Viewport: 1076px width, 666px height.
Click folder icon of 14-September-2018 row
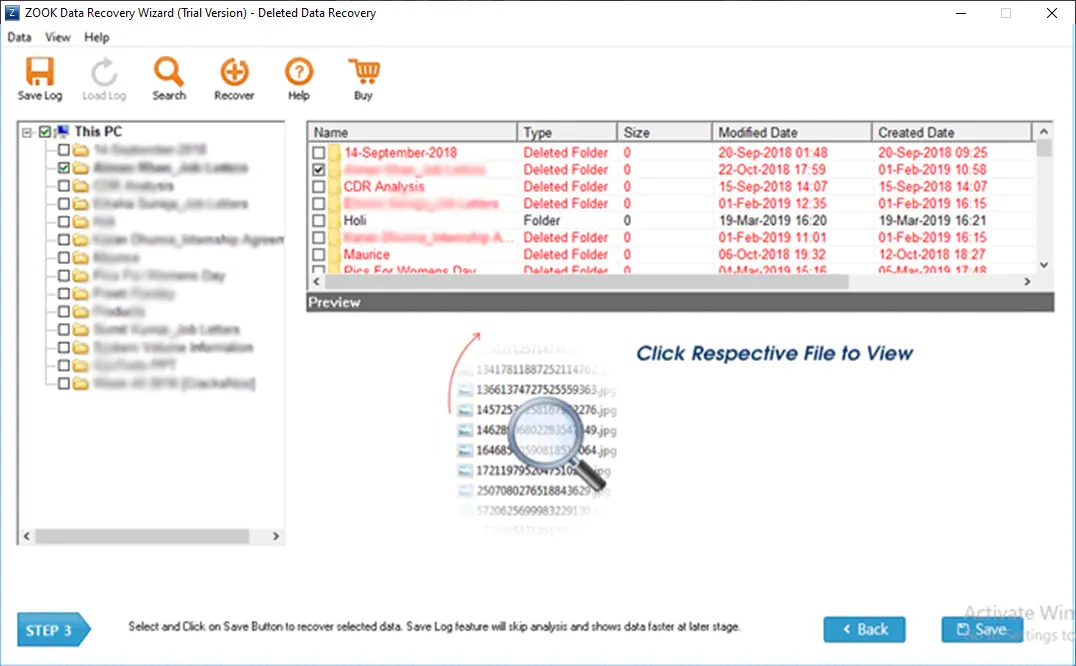pos(334,152)
